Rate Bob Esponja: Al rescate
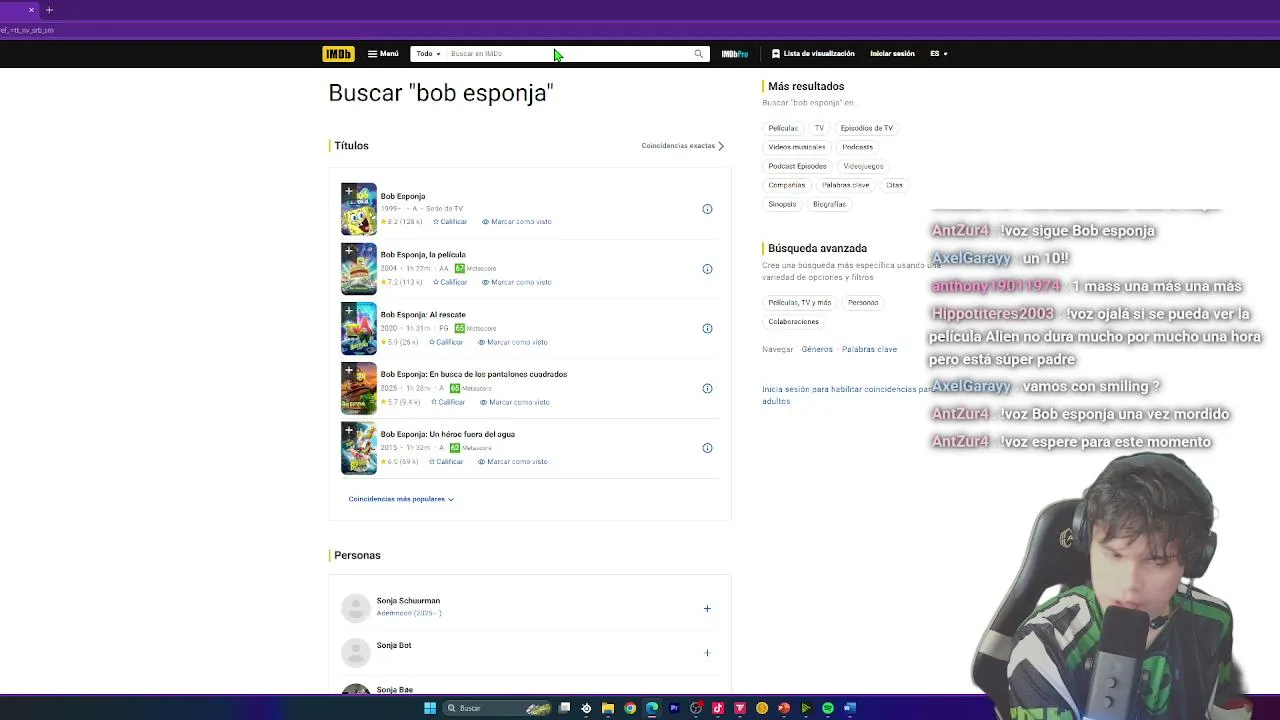The width and height of the screenshot is (1280, 720). [x=446, y=342]
